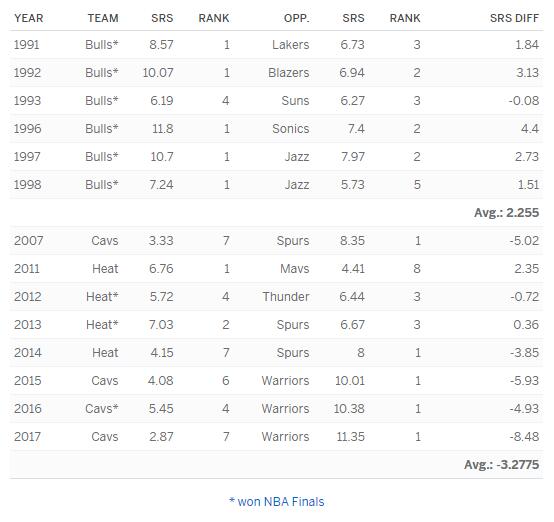The width and height of the screenshot is (554, 522).
Task: Click the YEAR column header
Action: 29,18
